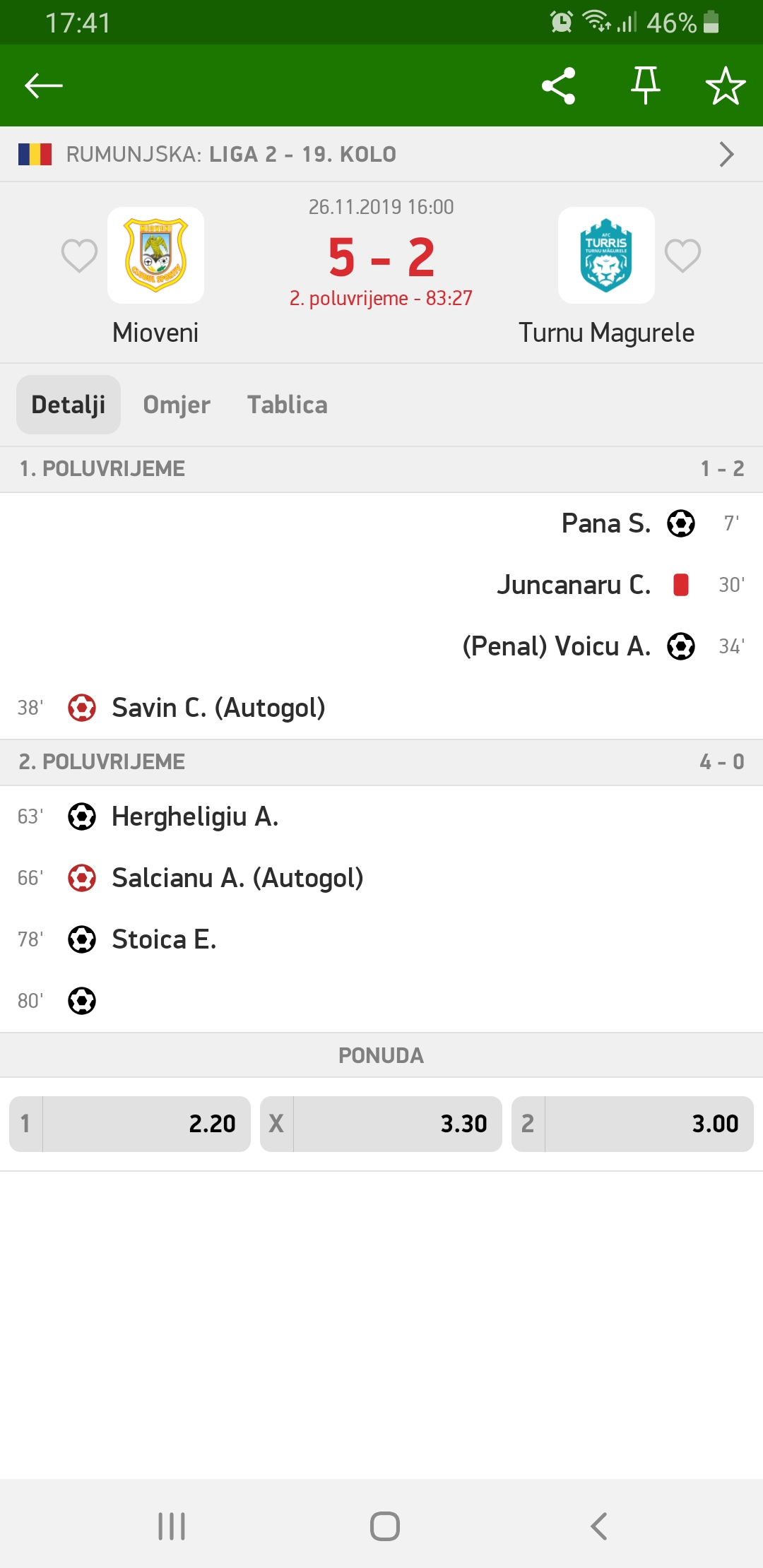Open the share icon
The height and width of the screenshot is (1568, 763).
[x=558, y=85]
